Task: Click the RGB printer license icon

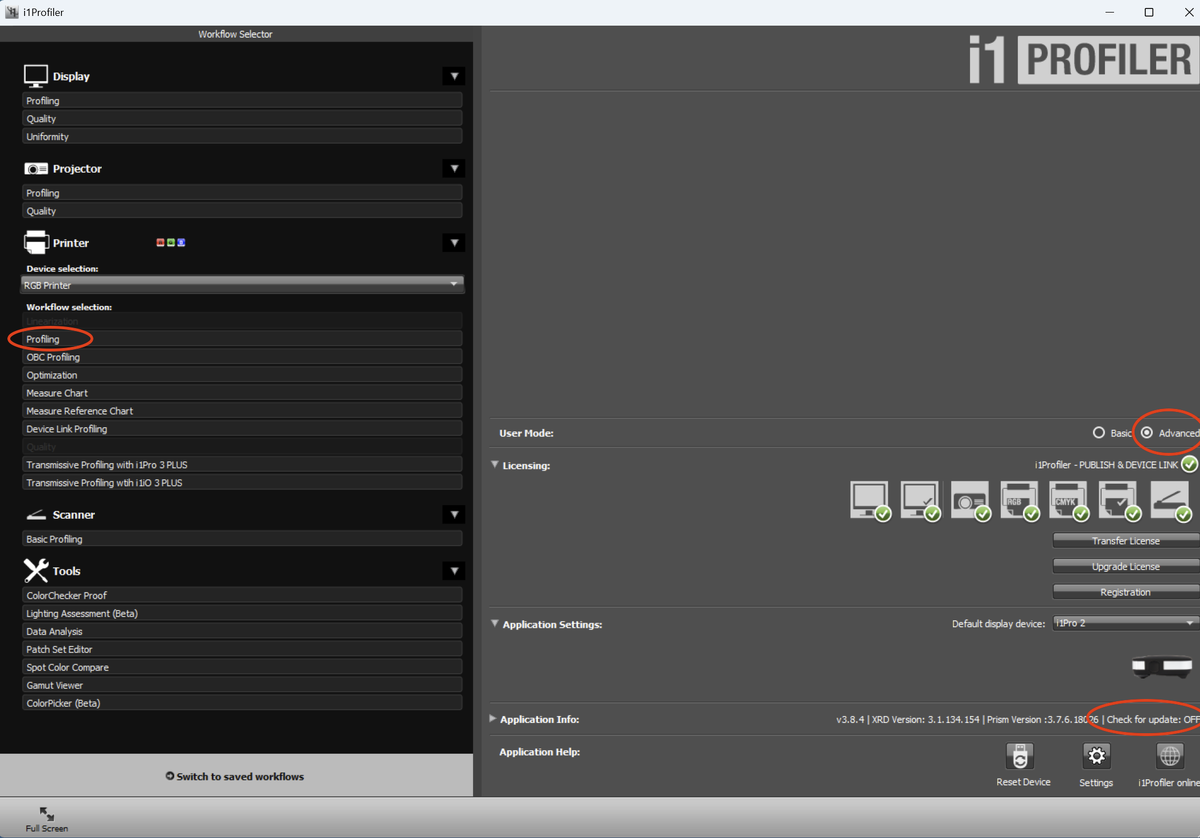Action: 1018,499
